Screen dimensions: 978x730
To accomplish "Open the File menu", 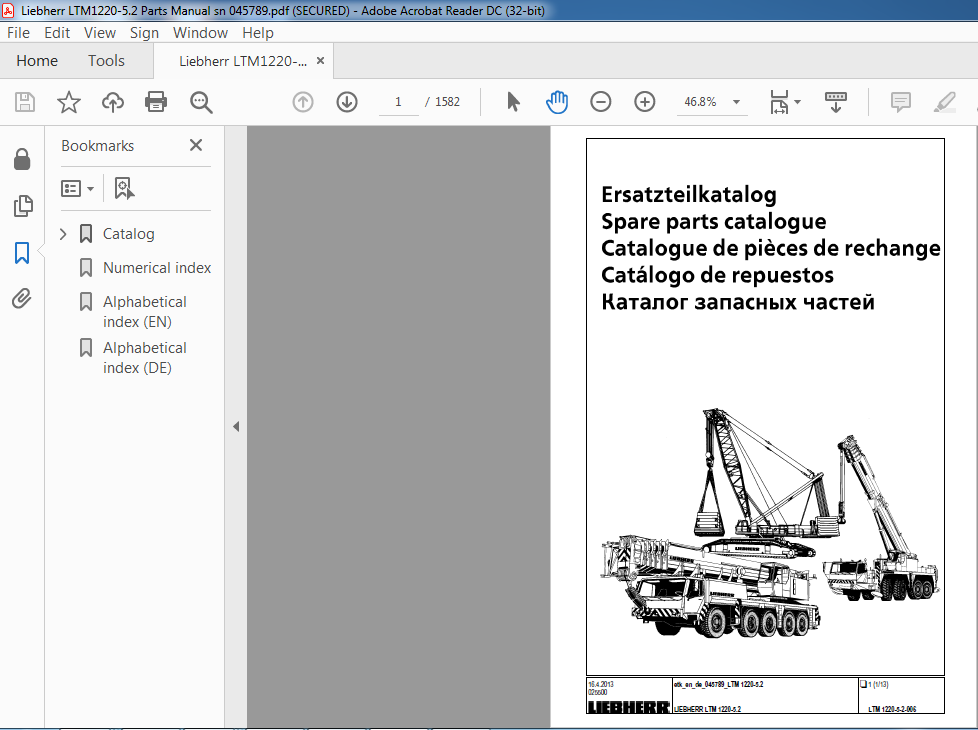I will (x=18, y=32).
